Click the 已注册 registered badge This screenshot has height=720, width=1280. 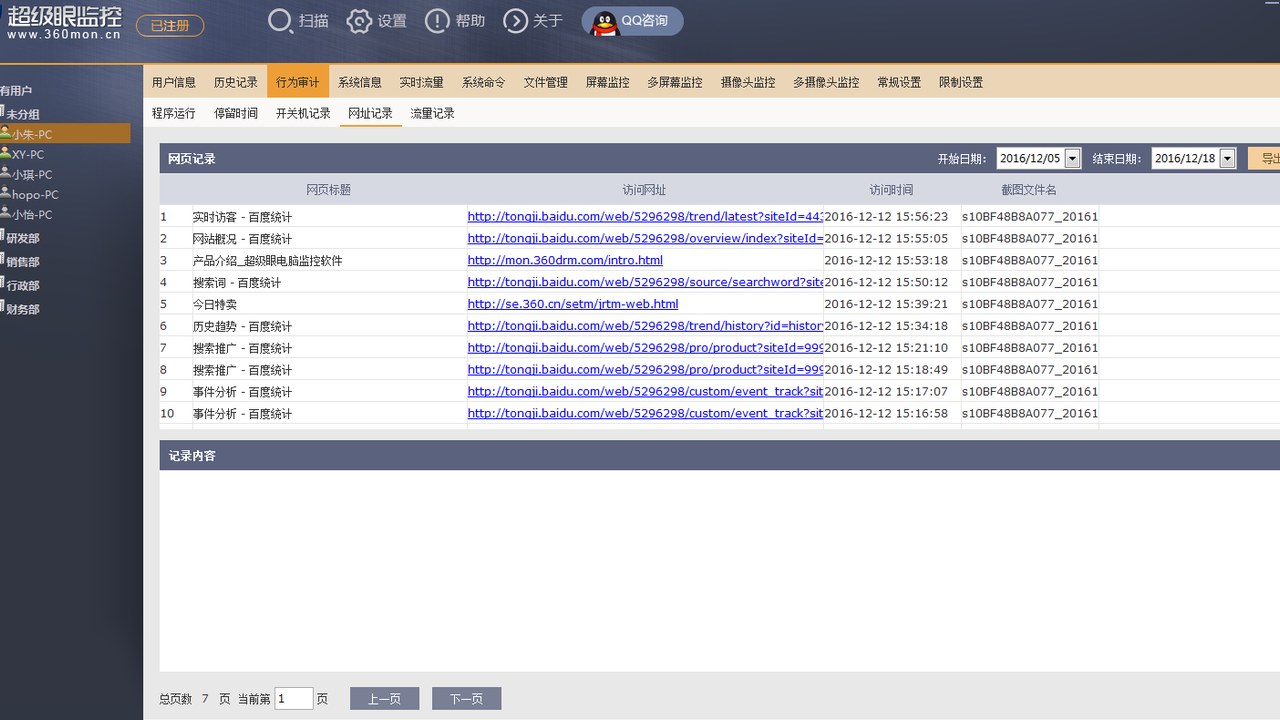[x=170, y=26]
